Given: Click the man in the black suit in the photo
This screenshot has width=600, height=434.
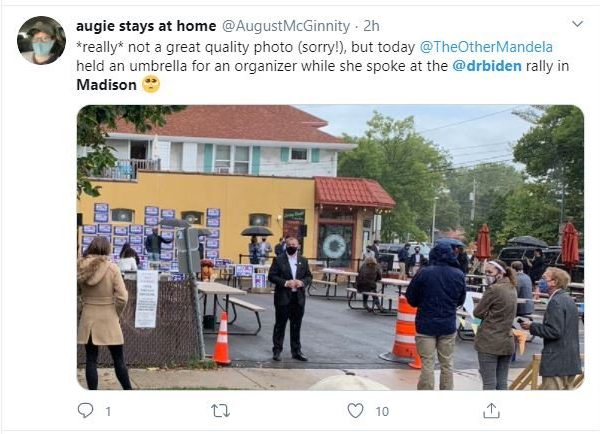Looking at the screenshot, I should pos(290,299).
